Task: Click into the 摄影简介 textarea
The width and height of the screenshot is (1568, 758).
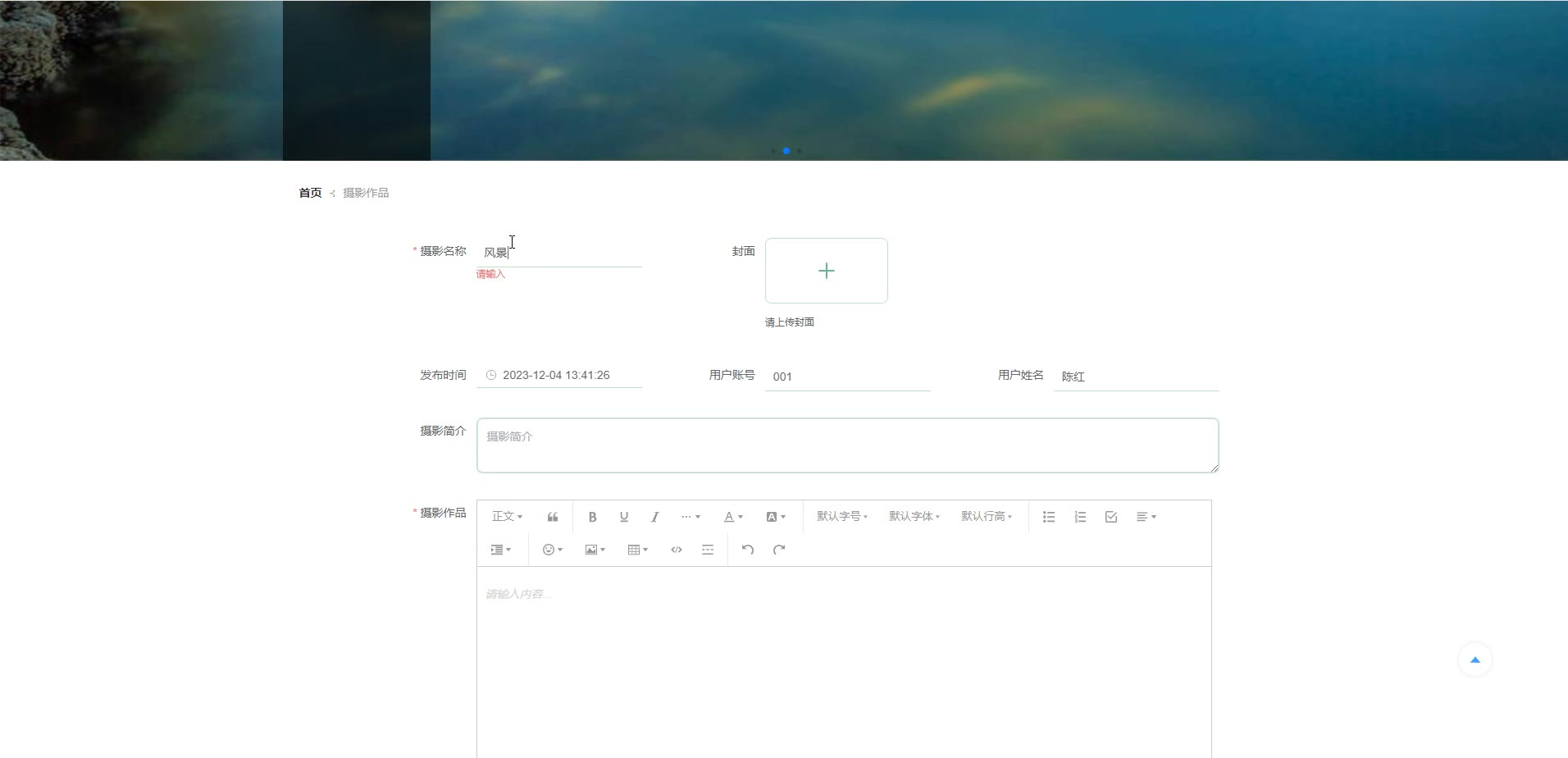Action: pos(847,445)
